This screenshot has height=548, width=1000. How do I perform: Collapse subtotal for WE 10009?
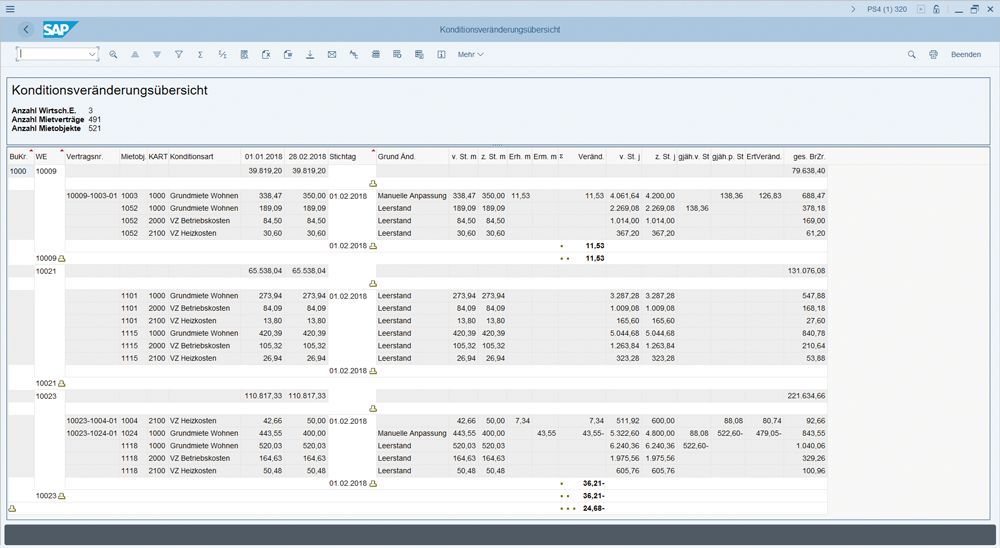(x=62, y=258)
